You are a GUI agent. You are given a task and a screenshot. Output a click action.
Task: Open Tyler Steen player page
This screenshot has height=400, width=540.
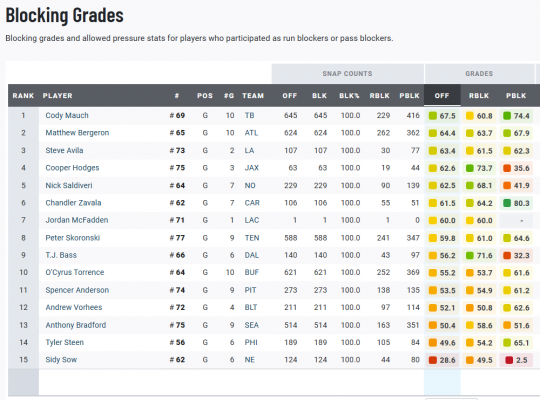pyautogui.click(x=64, y=342)
